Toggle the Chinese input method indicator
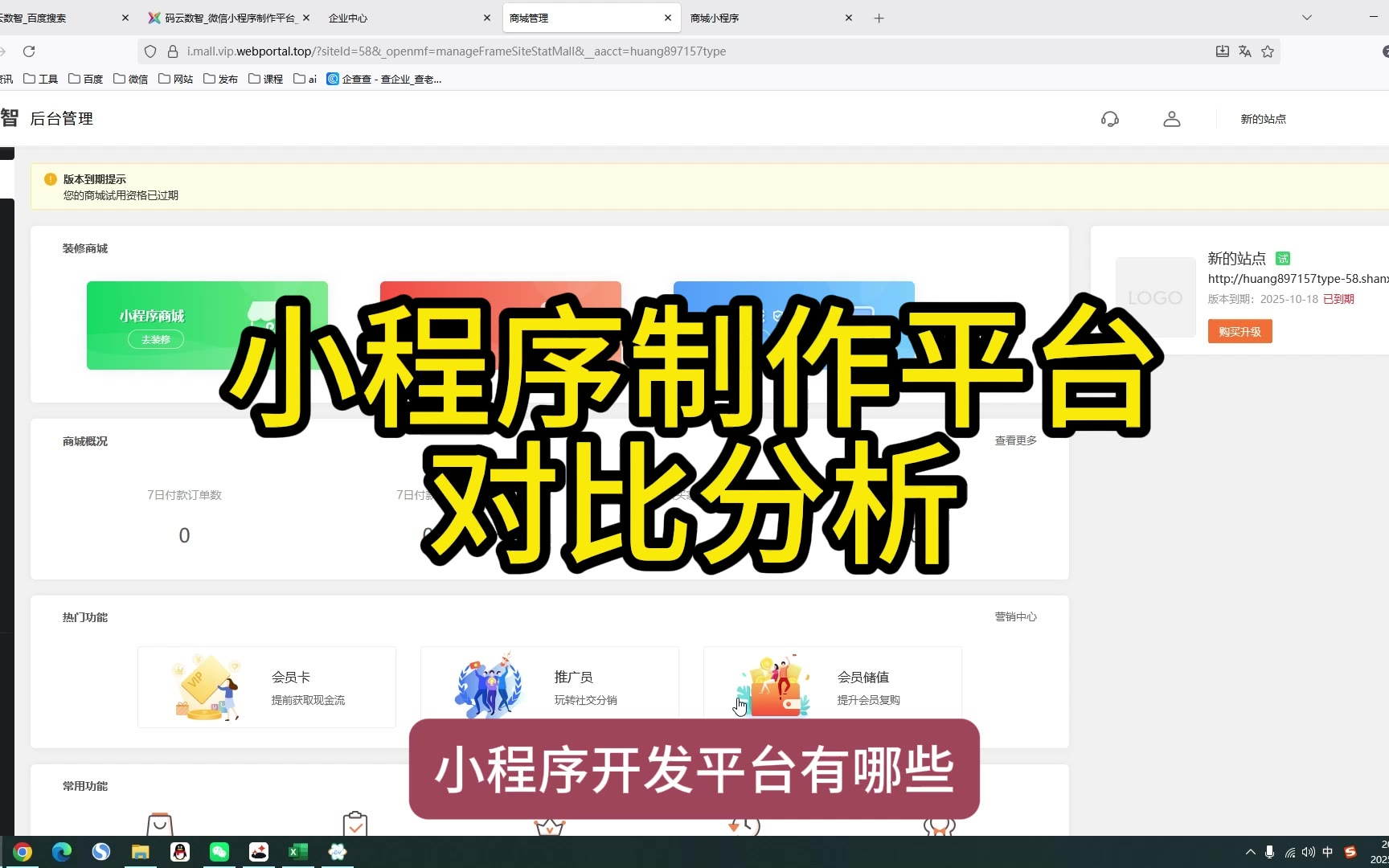 (x=1328, y=852)
